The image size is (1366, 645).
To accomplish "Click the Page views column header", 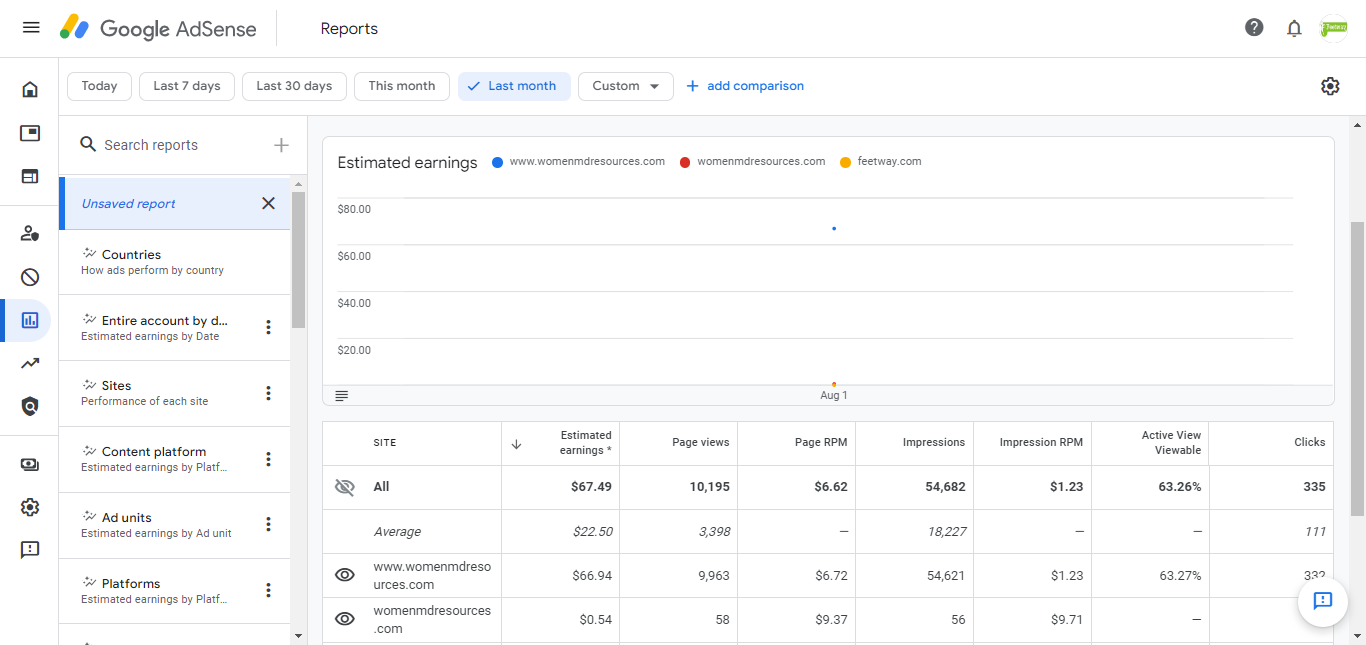I will [701, 442].
